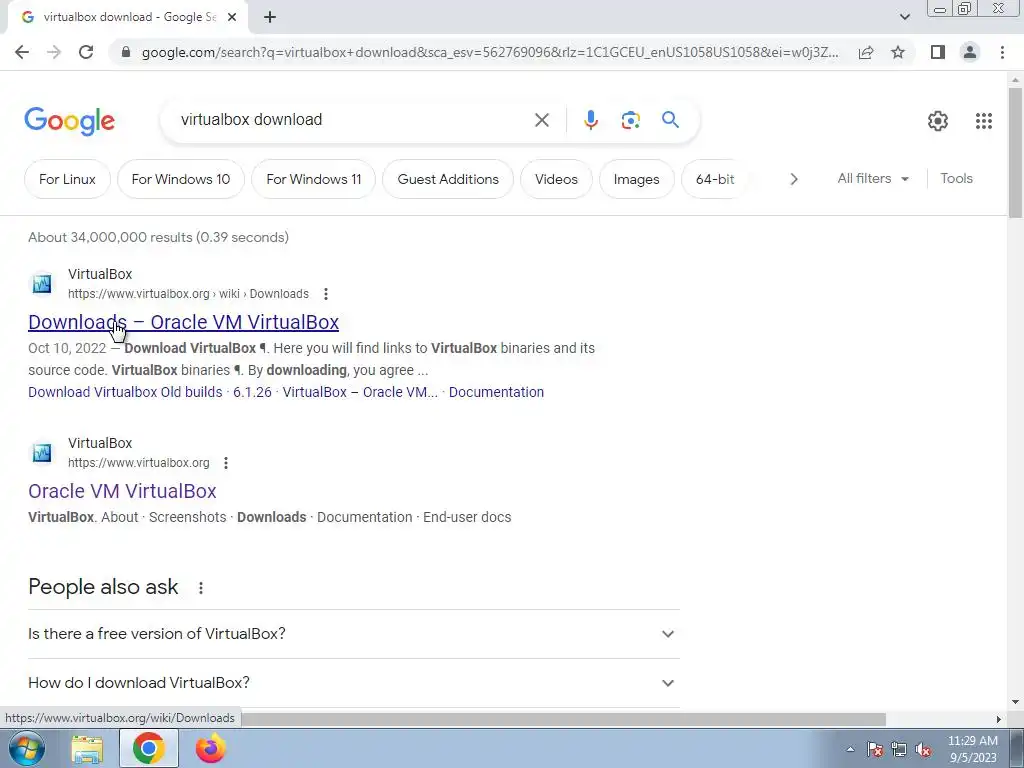The height and width of the screenshot is (768, 1024).
Task: Open Chrome profile avatar
Action: tap(970, 52)
